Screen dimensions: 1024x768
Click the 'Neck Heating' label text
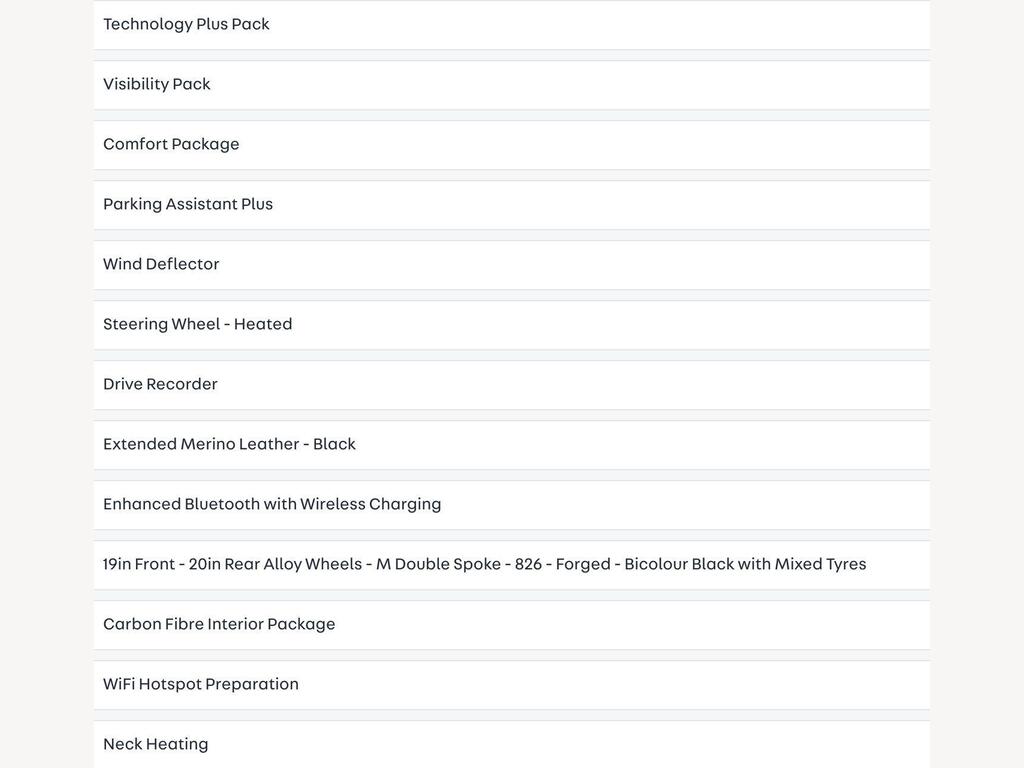click(155, 744)
